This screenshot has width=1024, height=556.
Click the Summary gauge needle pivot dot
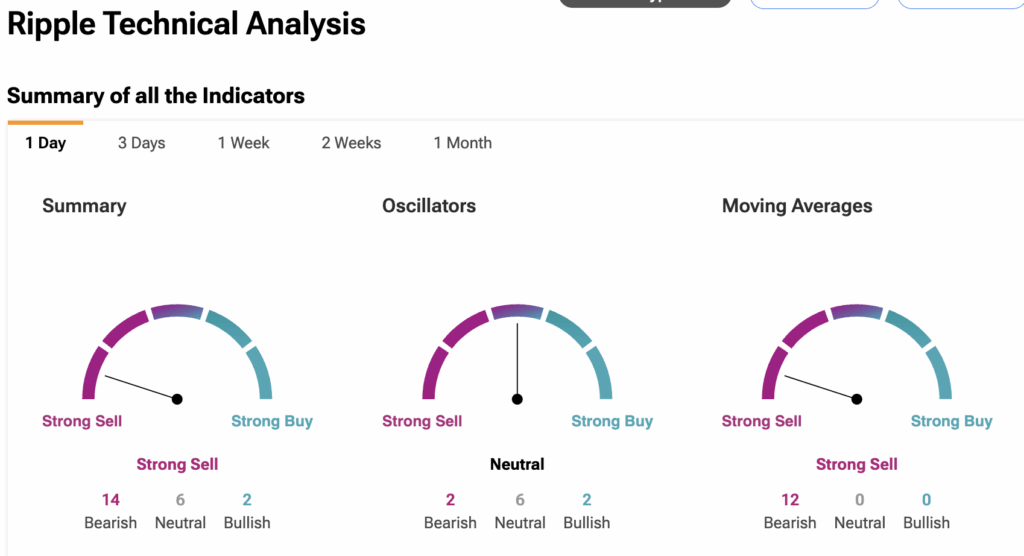[x=177, y=399]
